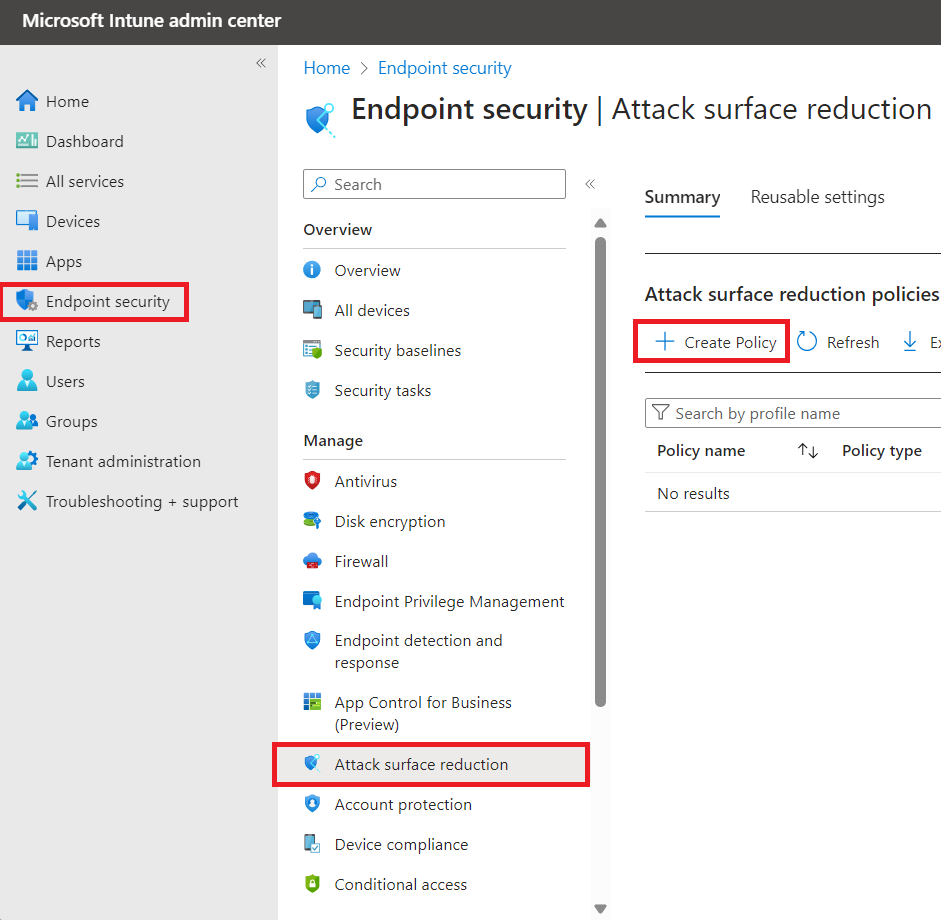Select the Summary tab

point(682,197)
